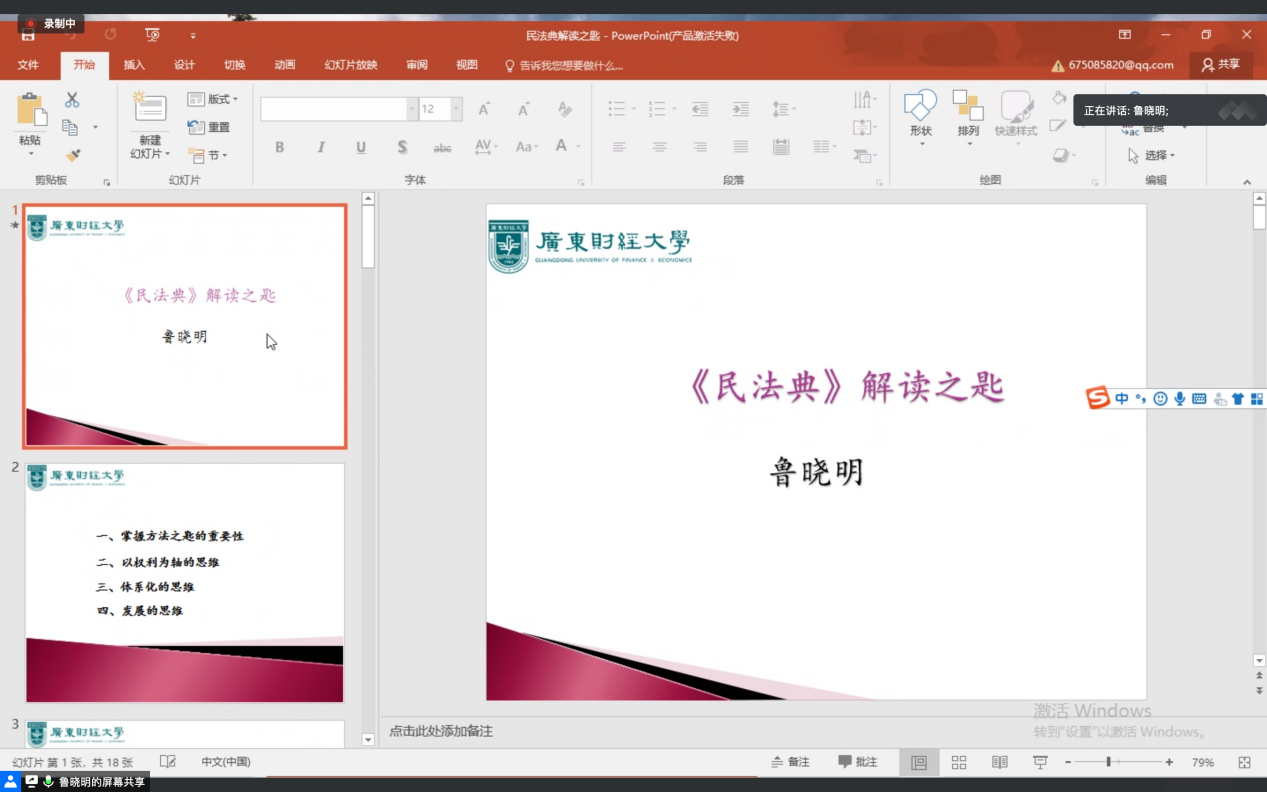Click the Paste clipboard icon
Viewport: 1267px width, 792px height.
click(x=31, y=110)
